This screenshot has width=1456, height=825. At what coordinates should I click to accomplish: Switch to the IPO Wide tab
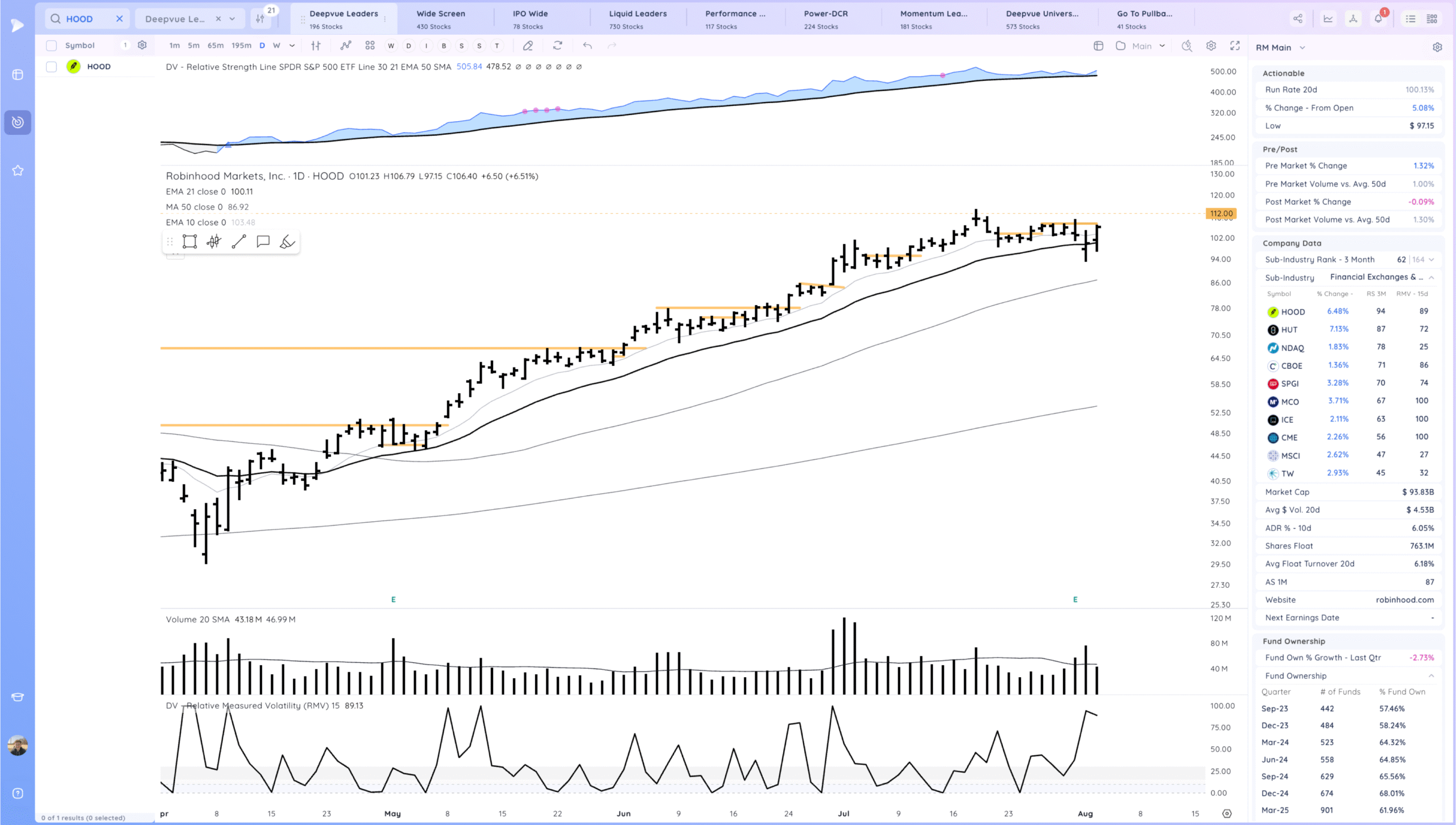pyautogui.click(x=530, y=19)
